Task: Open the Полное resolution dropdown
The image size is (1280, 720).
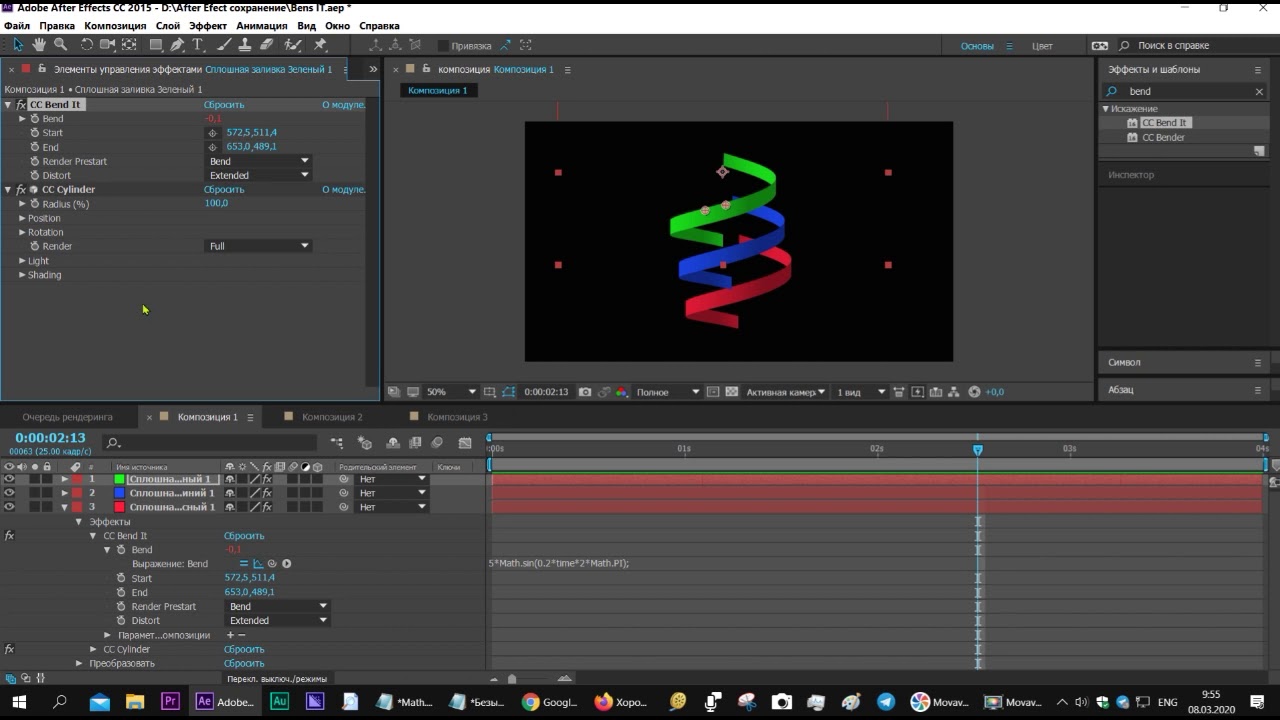Action: pyautogui.click(x=667, y=392)
